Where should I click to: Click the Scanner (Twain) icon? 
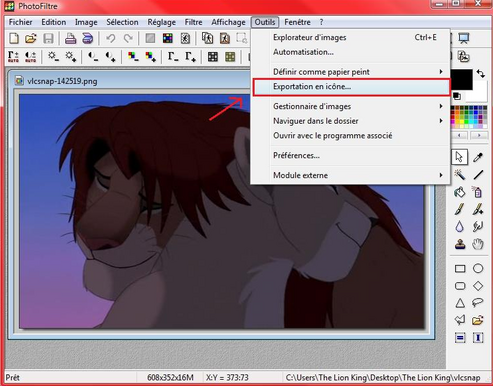88,38
